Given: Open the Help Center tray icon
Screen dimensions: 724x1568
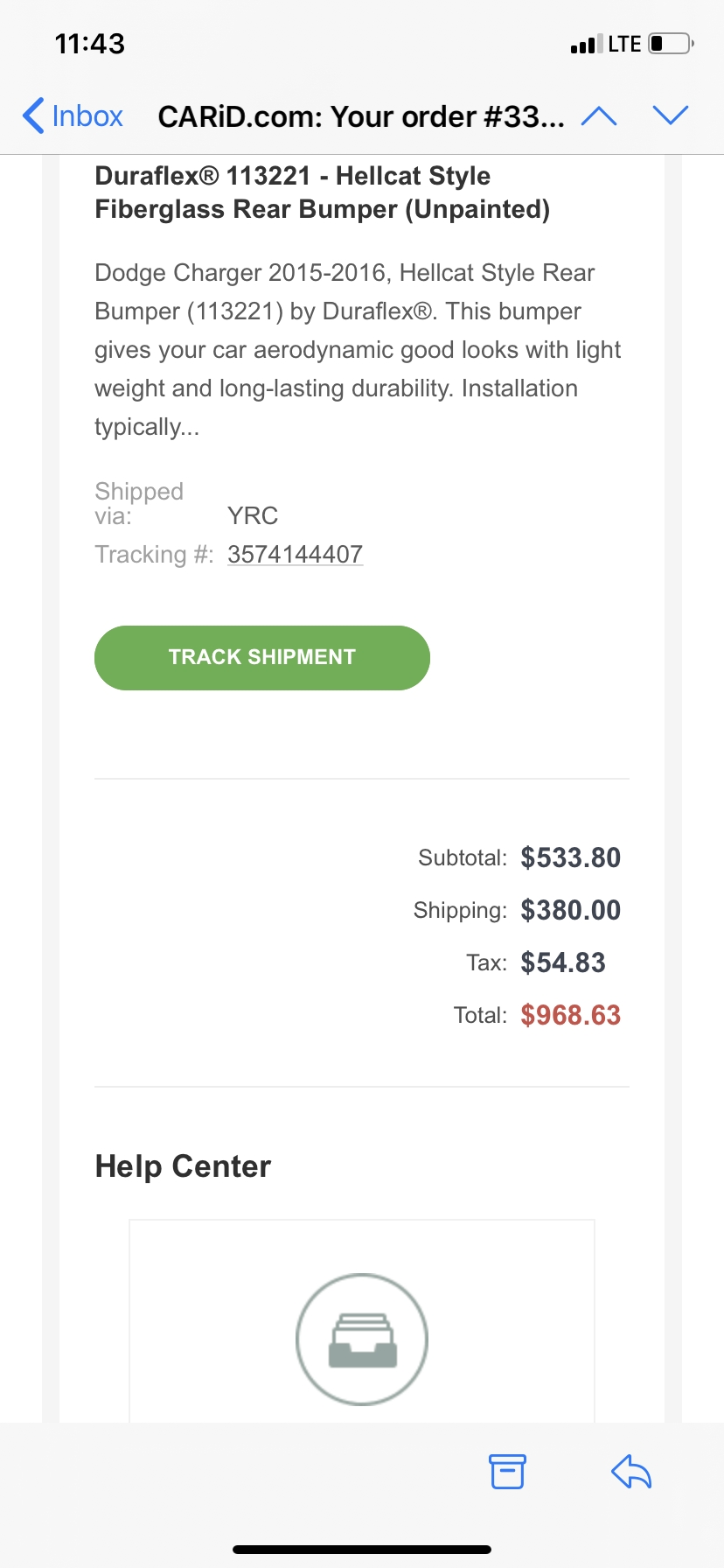Looking at the screenshot, I should (x=362, y=1339).
